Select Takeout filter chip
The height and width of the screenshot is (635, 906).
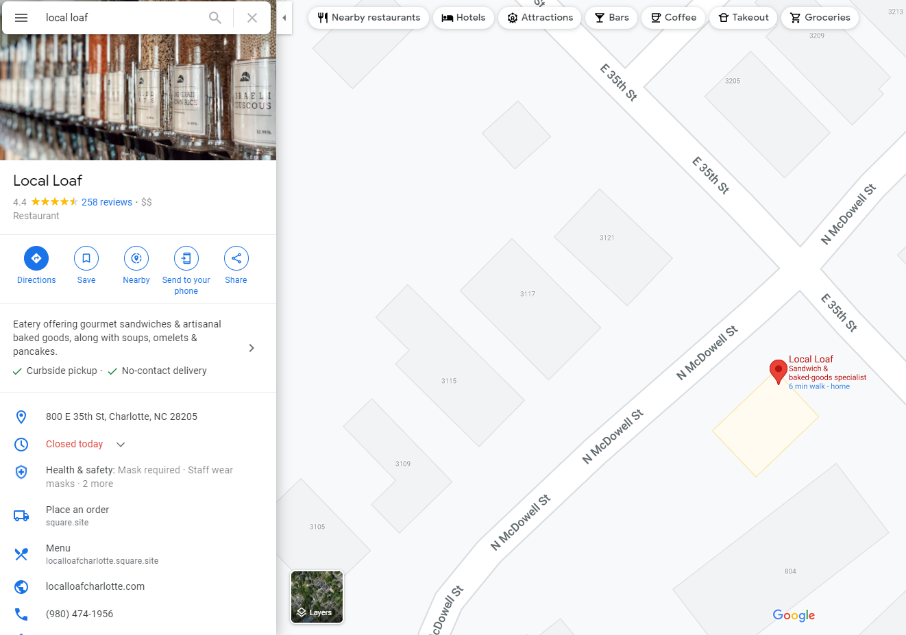click(x=743, y=17)
